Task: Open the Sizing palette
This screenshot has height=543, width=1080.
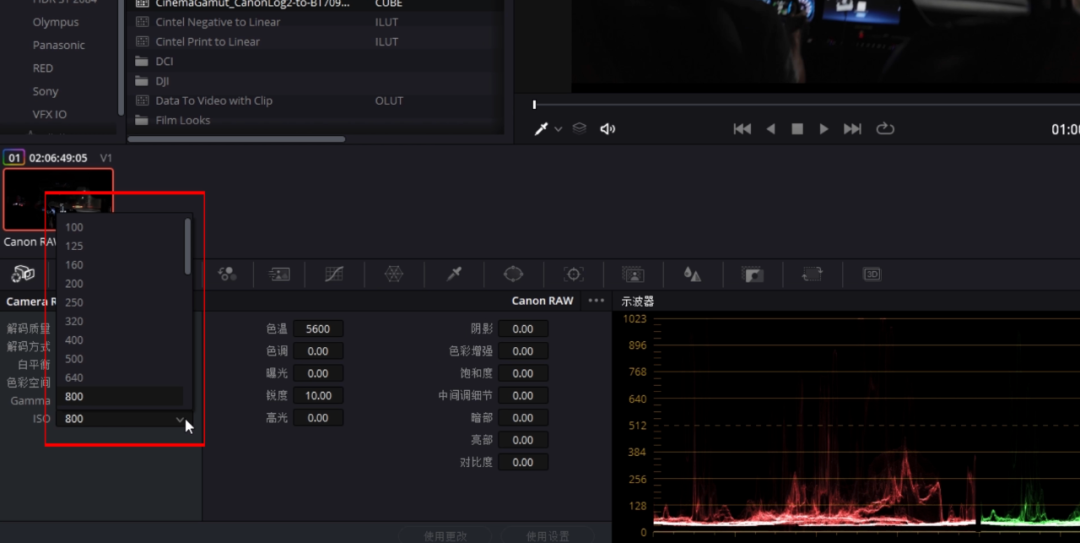Action: coord(812,274)
